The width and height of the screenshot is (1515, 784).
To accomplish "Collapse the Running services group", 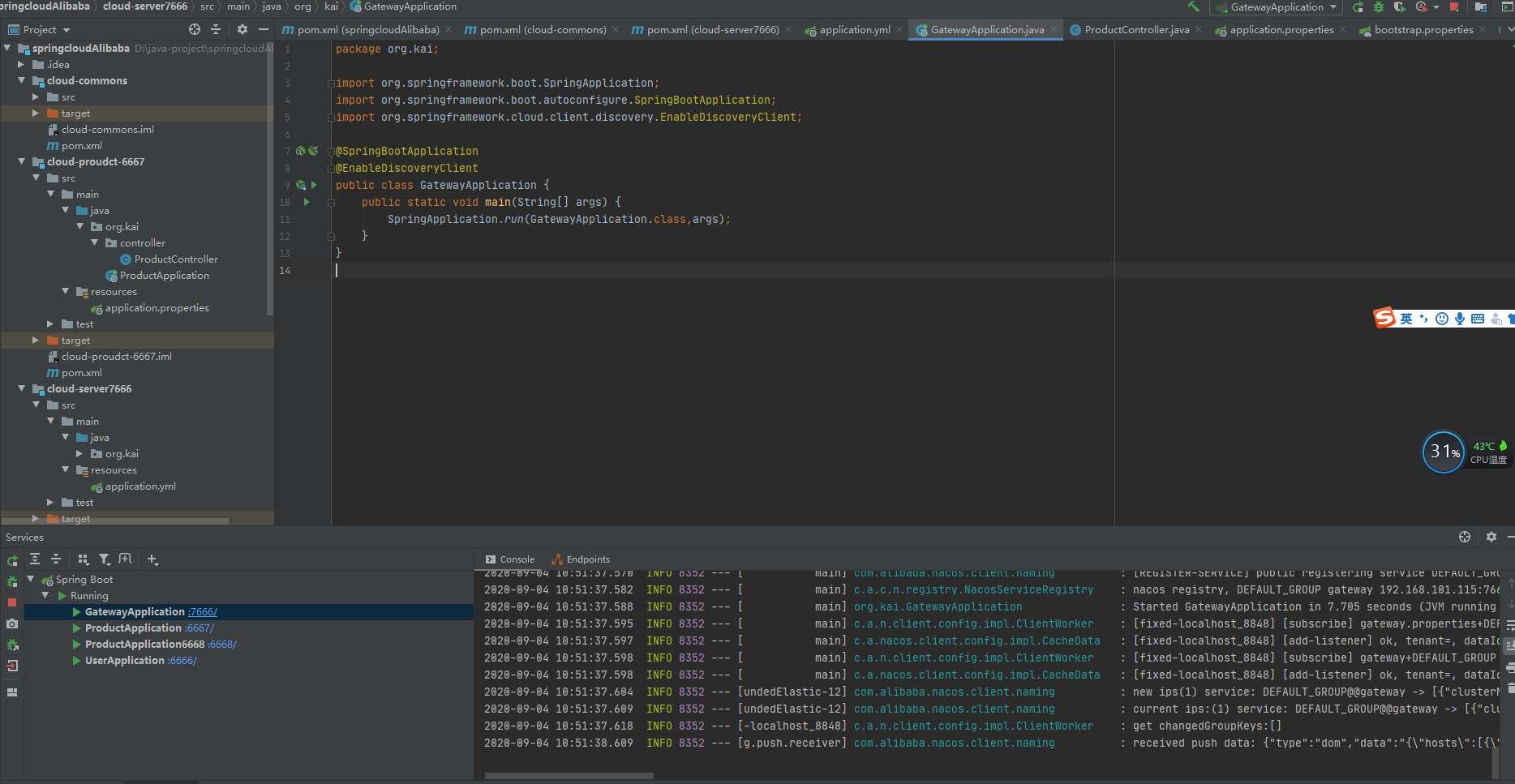I will click(x=45, y=596).
